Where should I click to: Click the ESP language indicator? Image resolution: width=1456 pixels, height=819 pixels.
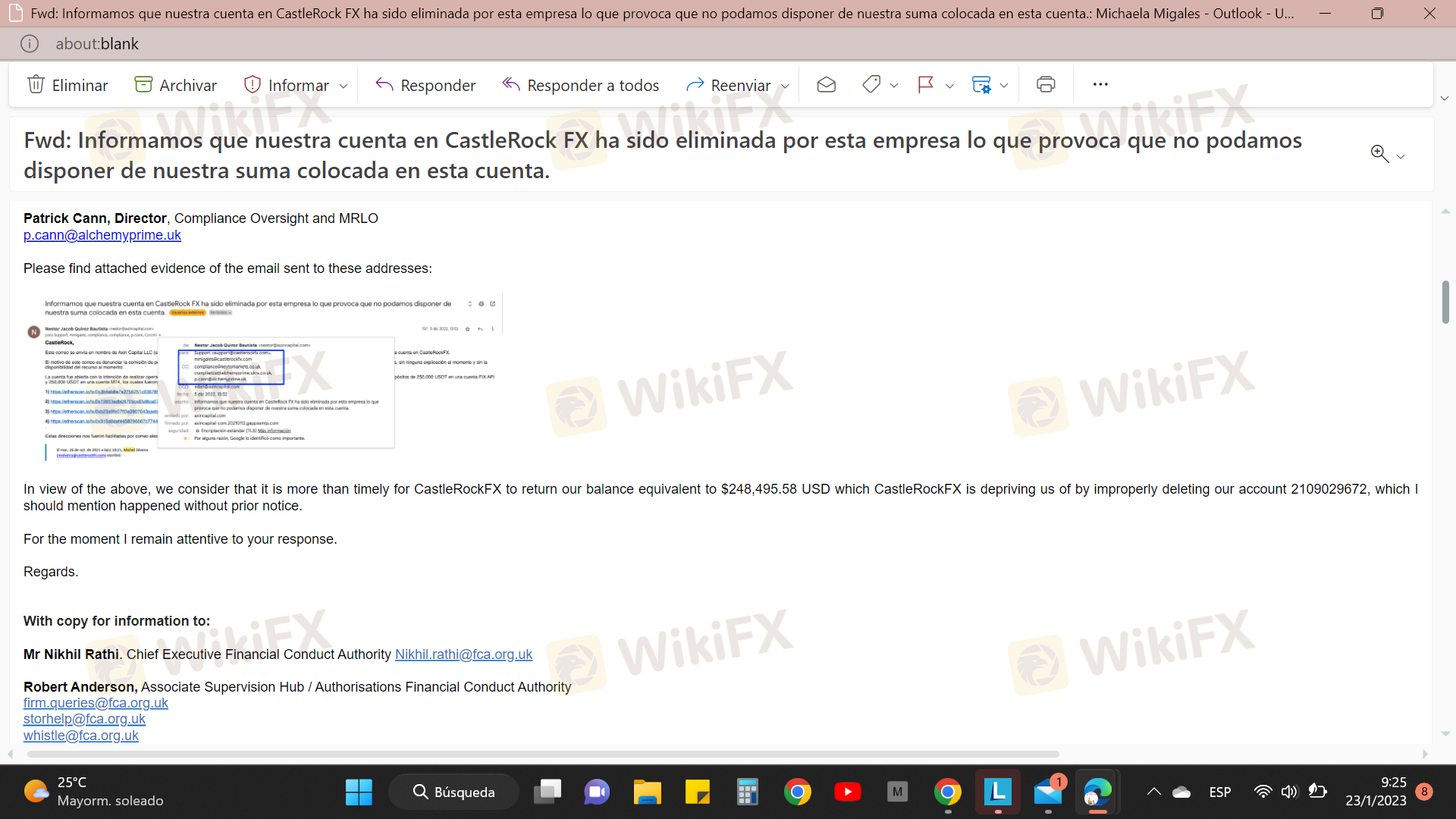click(x=1220, y=792)
